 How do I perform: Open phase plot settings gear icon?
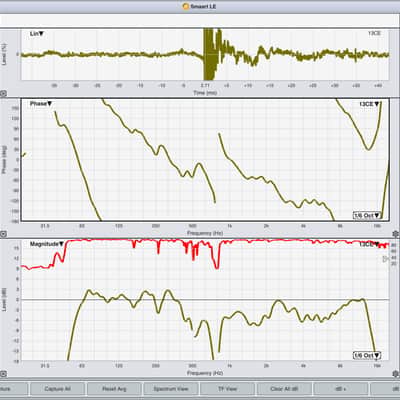[x=395, y=234]
